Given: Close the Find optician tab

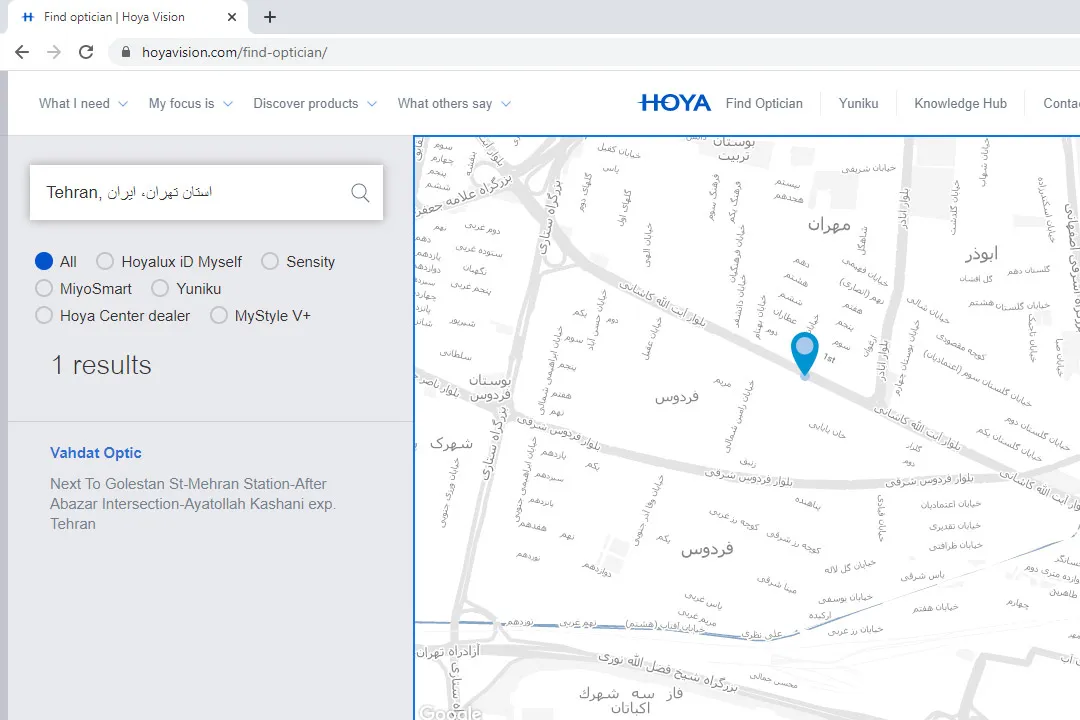Looking at the screenshot, I should tap(232, 17).
